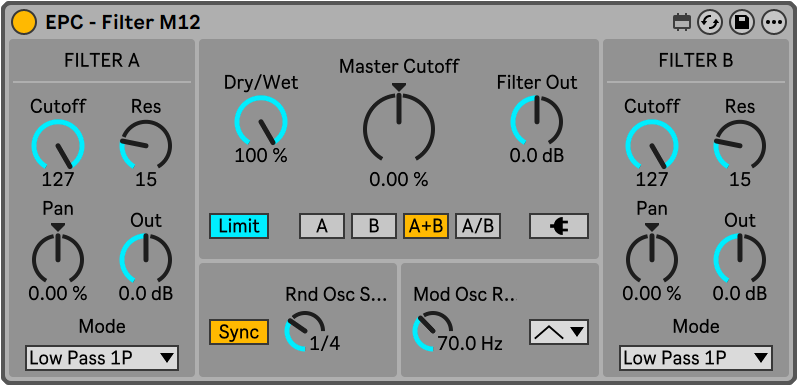Click the Filter A Out knob

(146, 258)
